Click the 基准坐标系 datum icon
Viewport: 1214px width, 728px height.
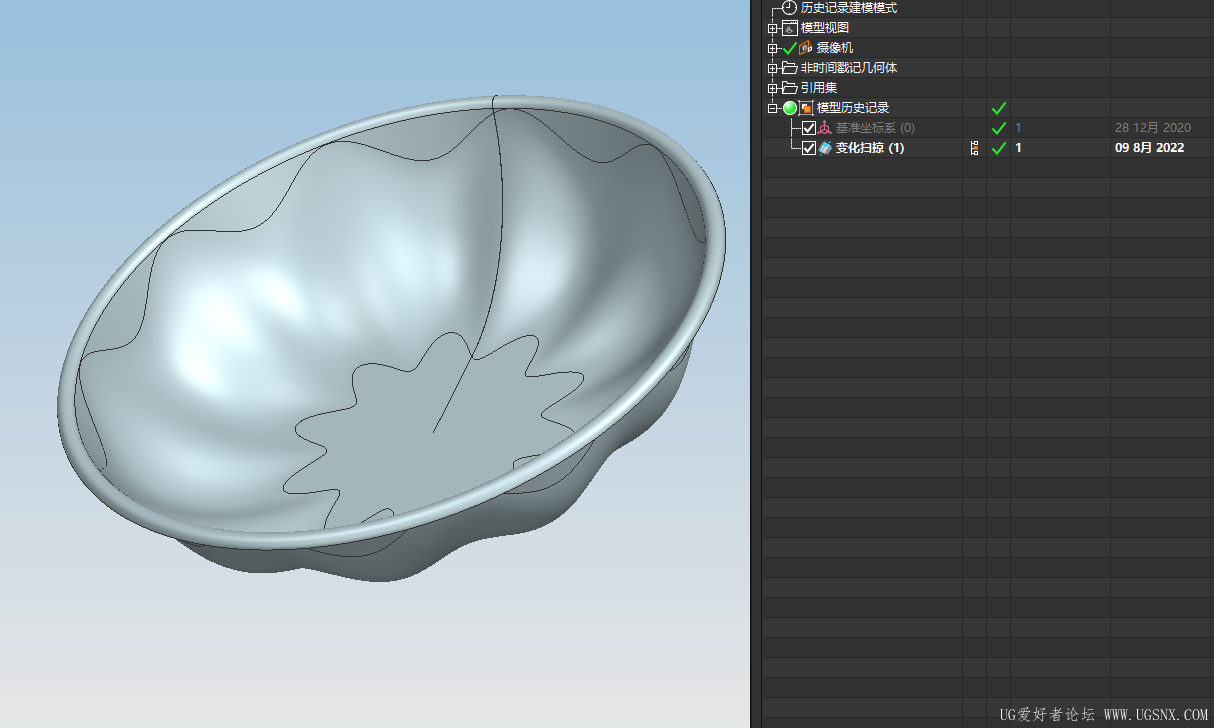(825, 128)
